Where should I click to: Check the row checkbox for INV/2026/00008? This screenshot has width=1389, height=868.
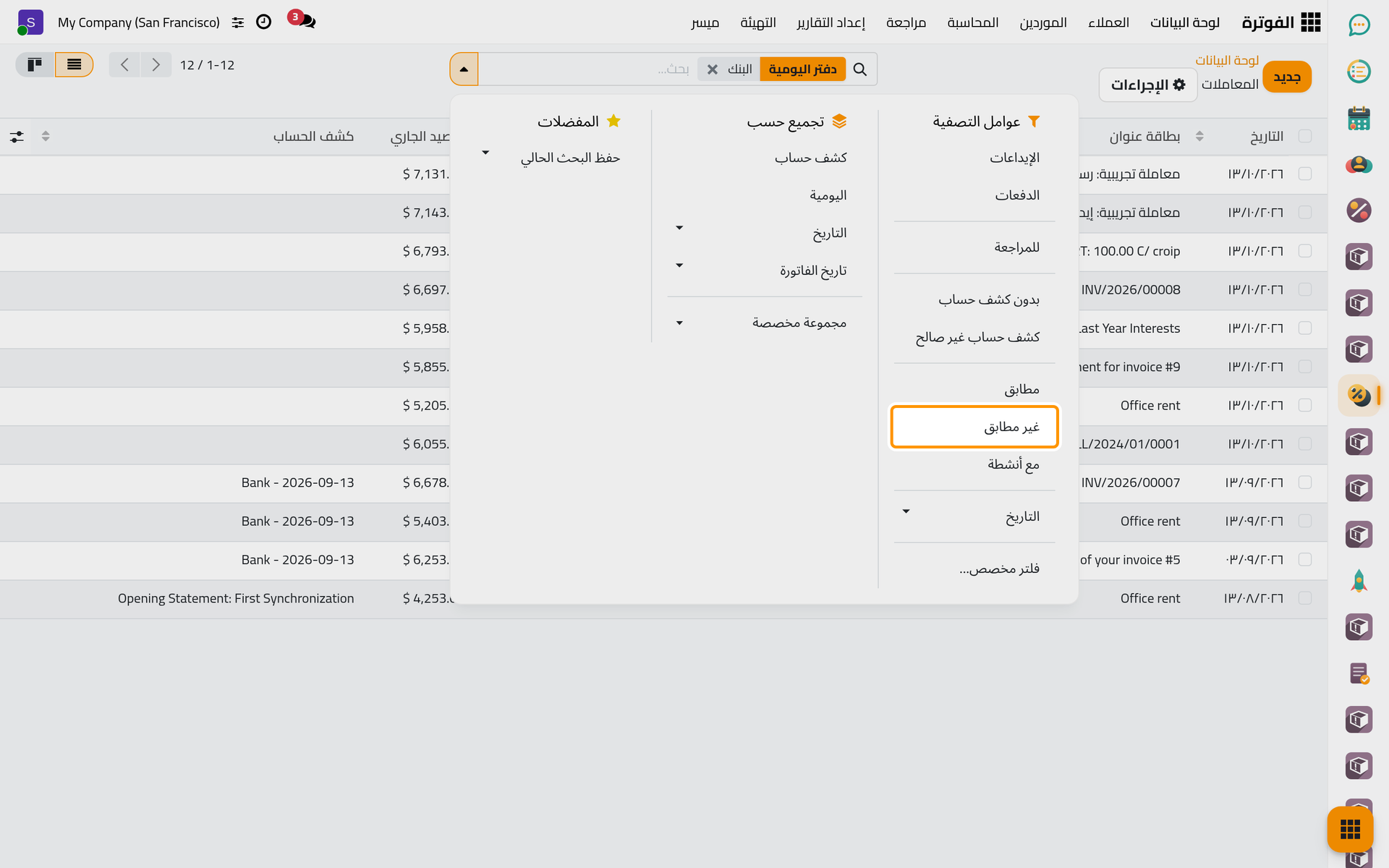pyautogui.click(x=1305, y=289)
